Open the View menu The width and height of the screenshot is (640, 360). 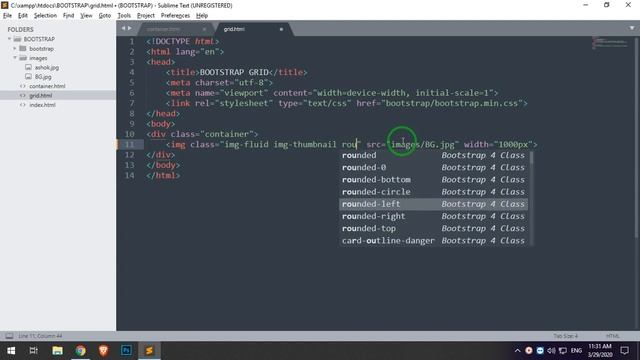(86, 16)
